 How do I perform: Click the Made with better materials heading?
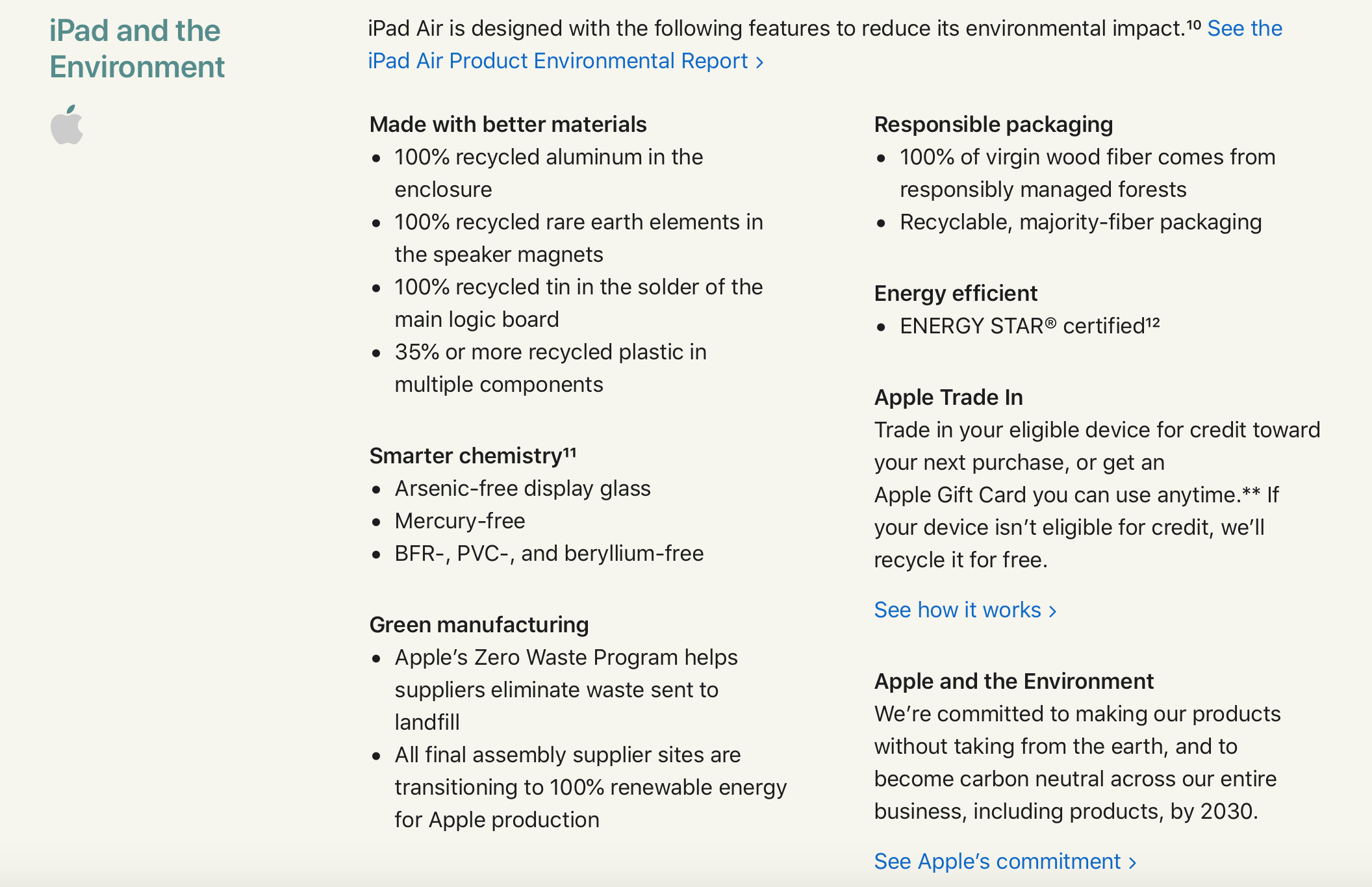(x=507, y=125)
